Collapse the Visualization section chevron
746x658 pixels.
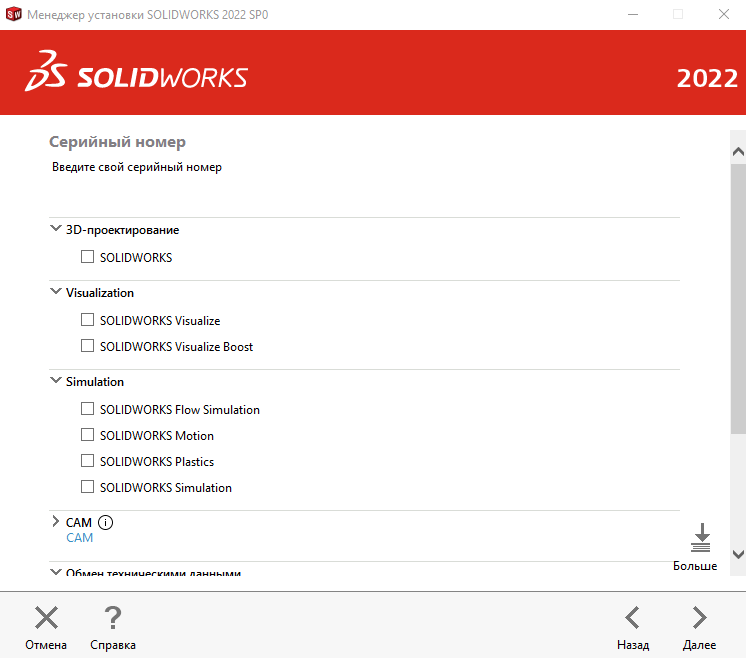point(56,291)
